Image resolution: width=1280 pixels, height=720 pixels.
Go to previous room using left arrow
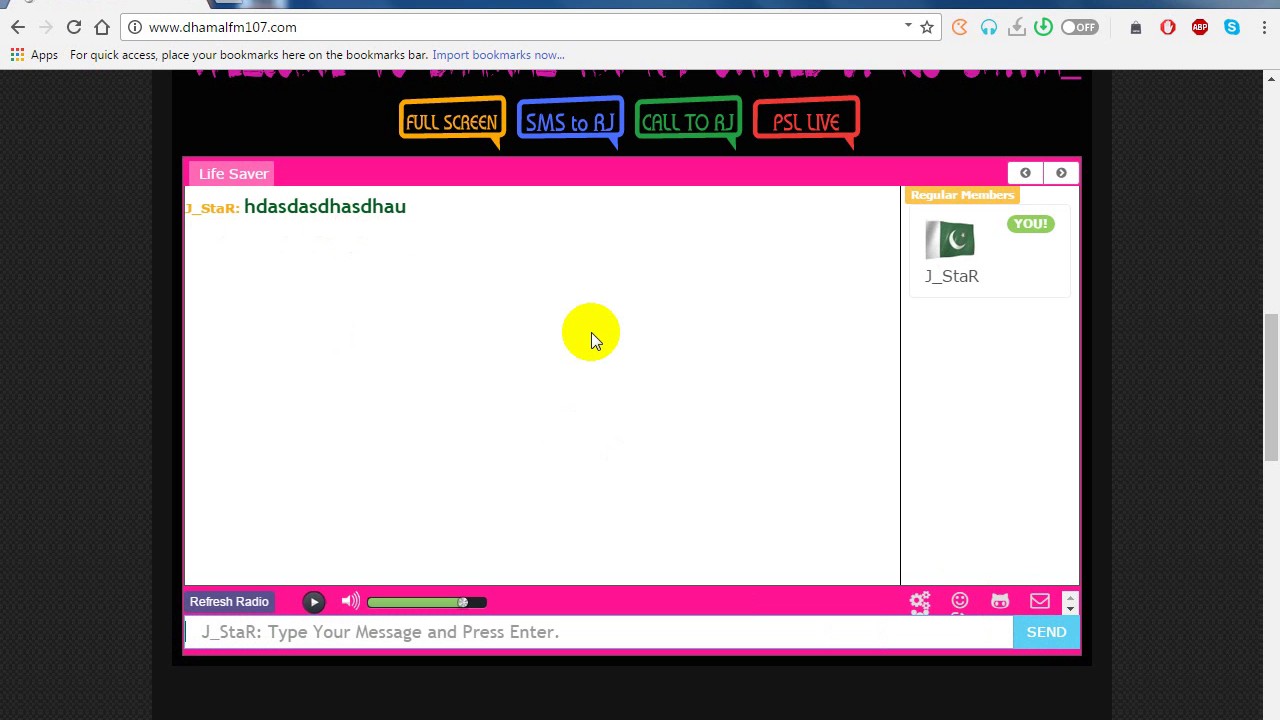point(1025,173)
